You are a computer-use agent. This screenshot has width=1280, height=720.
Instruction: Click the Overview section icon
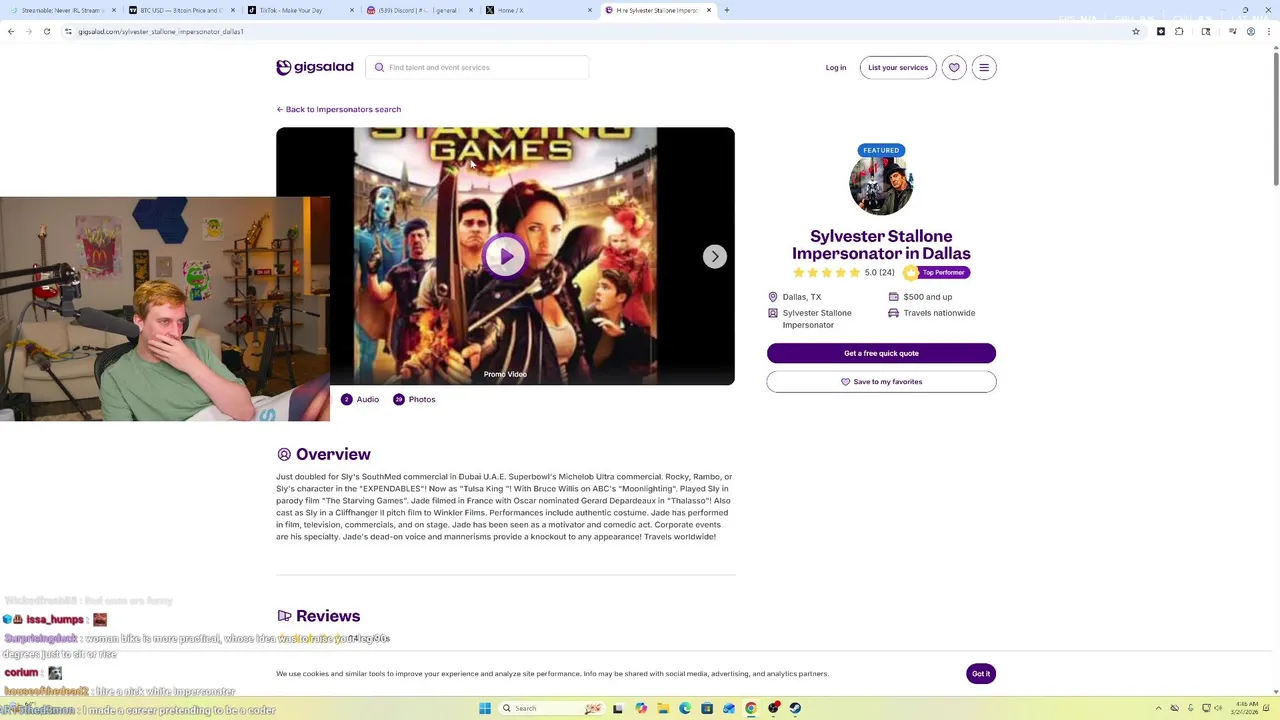284,454
